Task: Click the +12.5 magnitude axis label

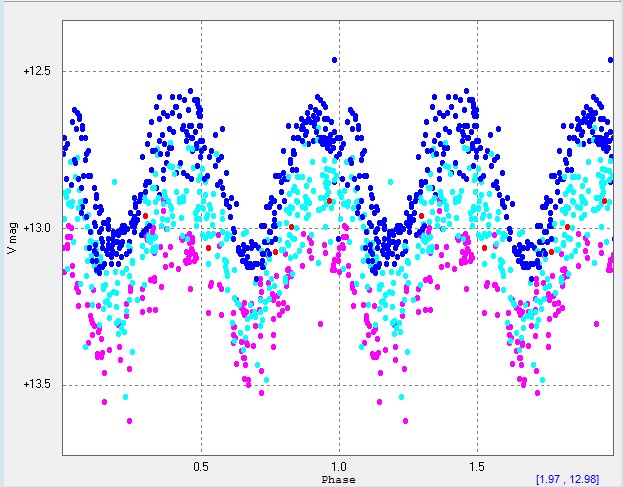Action: [37, 71]
